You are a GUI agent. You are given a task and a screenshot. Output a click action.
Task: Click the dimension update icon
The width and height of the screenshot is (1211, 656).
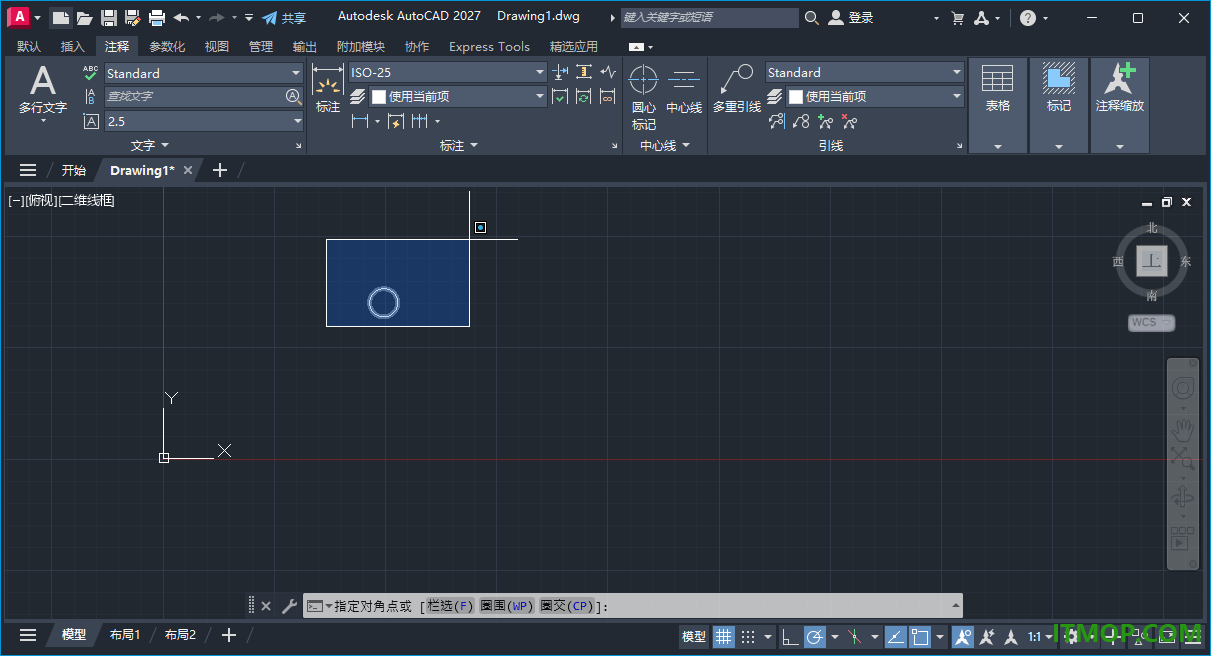pyautogui.click(x=584, y=96)
